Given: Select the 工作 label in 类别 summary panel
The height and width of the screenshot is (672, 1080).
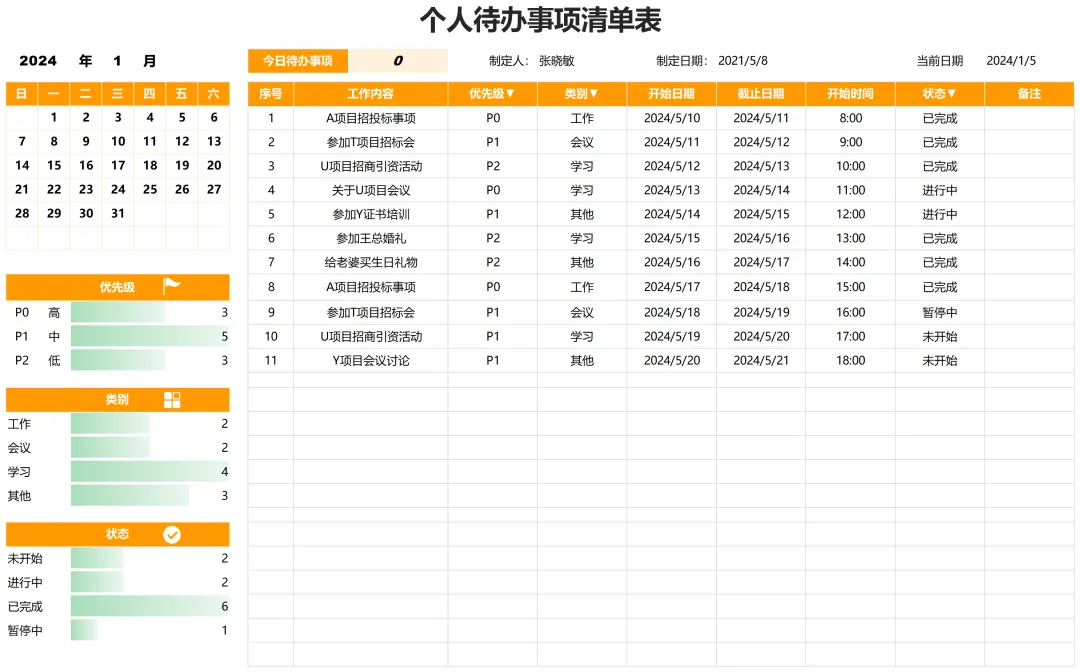Looking at the screenshot, I should coord(19,423).
